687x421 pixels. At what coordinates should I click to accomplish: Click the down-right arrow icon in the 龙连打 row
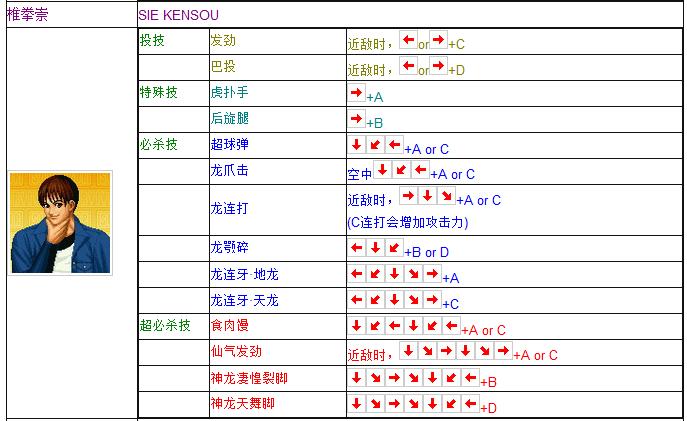coord(446,195)
